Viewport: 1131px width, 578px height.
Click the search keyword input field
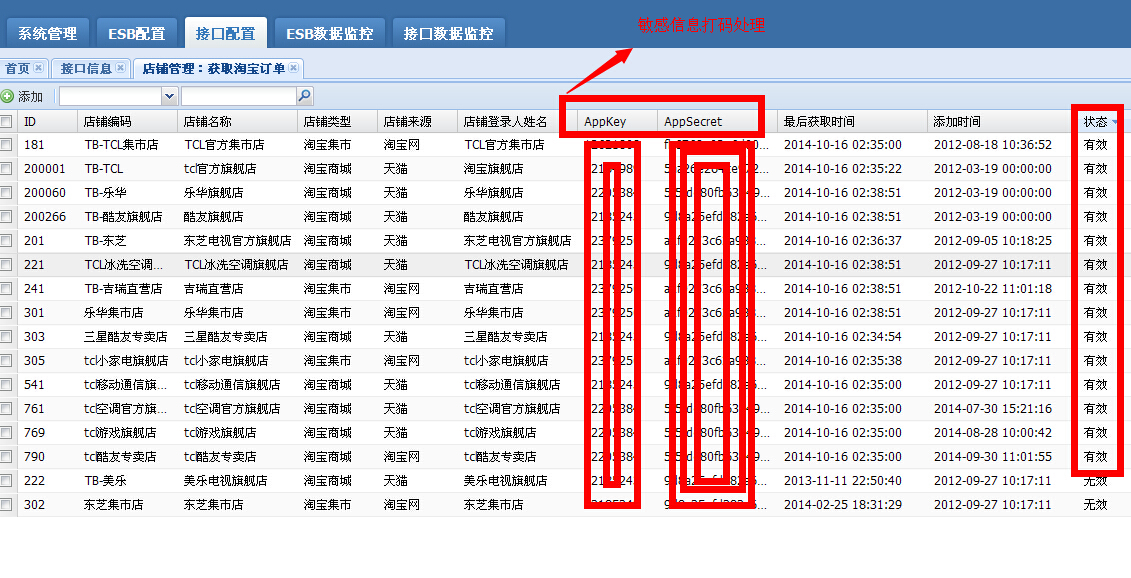pyautogui.click(x=239, y=95)
